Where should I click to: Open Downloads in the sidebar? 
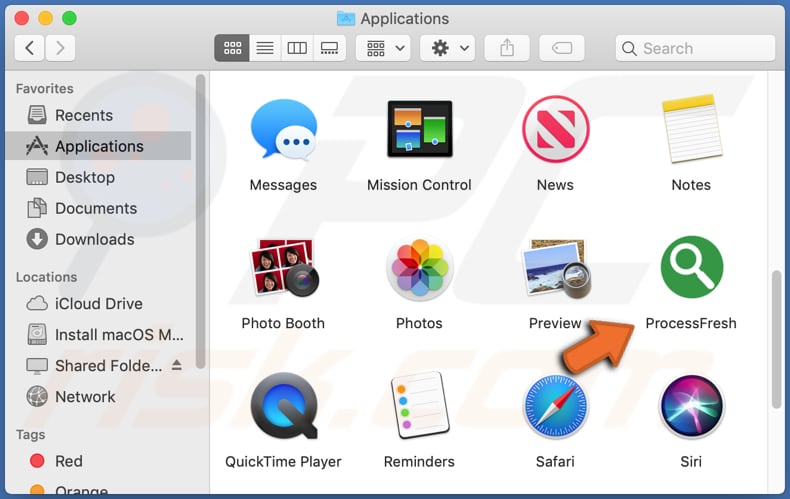pyautogui.click(x=98, y=239)
